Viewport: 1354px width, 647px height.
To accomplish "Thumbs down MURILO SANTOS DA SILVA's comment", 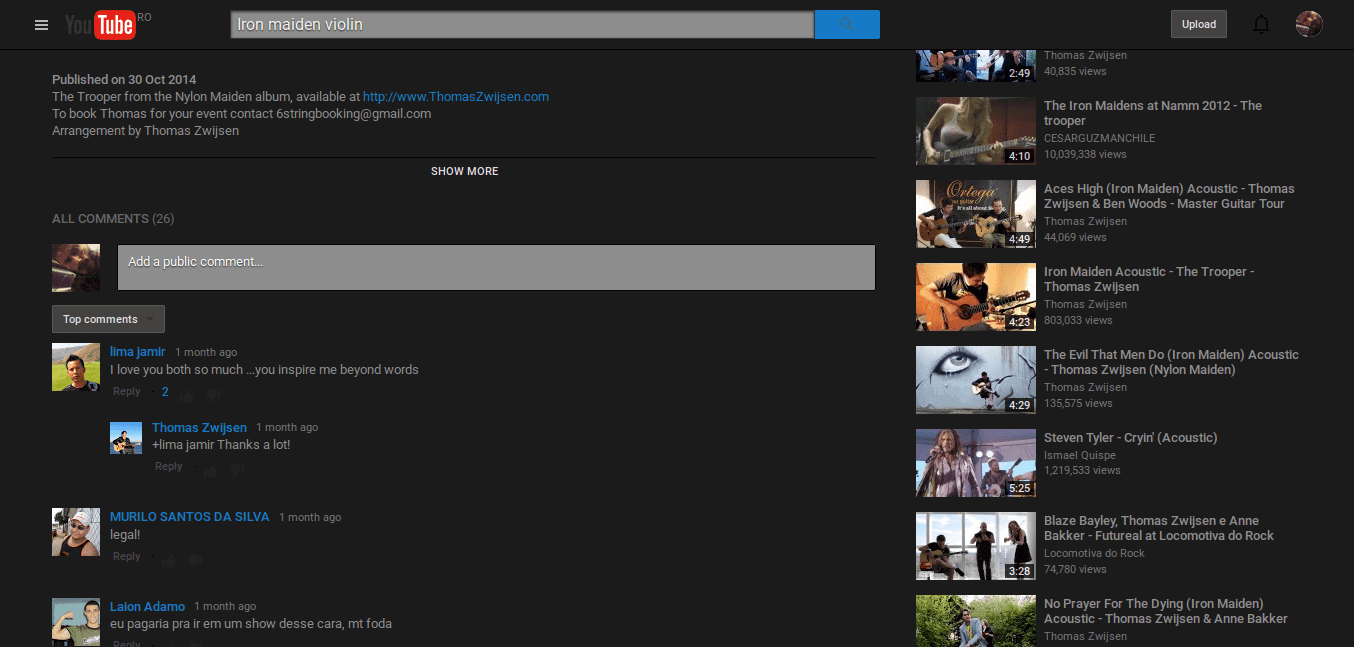I will click(x=195, y=561).
